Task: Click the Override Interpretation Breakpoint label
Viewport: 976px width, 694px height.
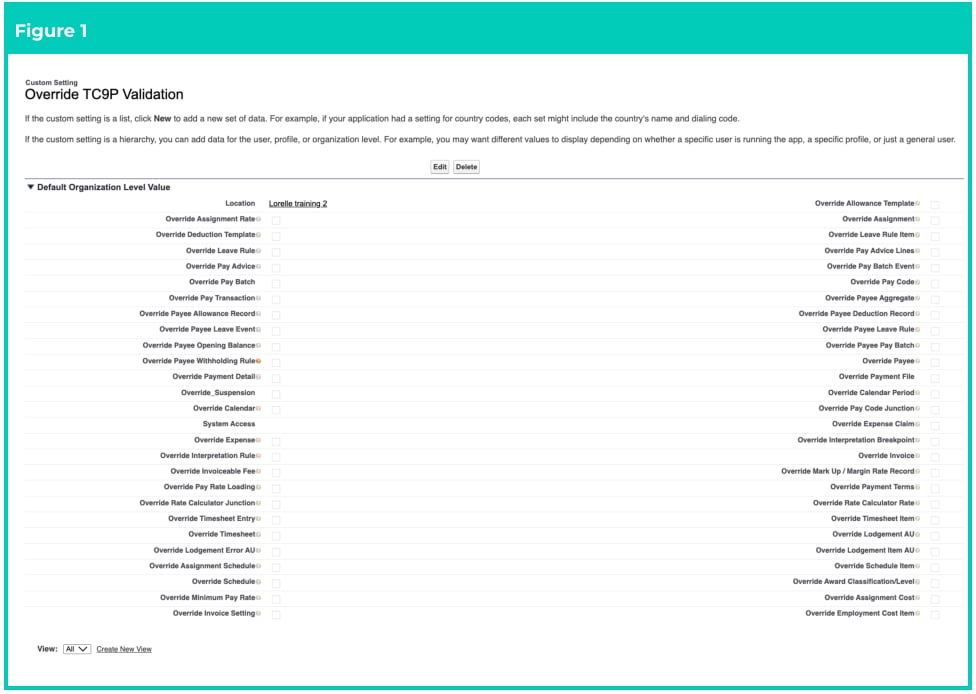Action: click(x=856, y=440)
